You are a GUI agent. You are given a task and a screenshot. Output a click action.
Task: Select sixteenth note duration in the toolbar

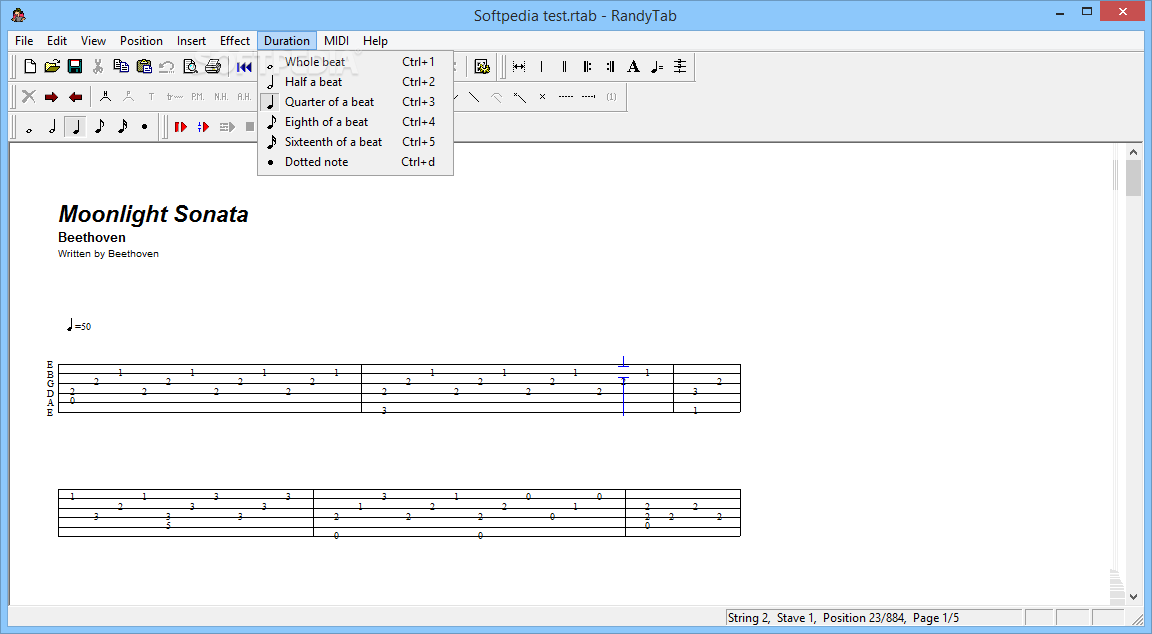click(x=122, y=127)
